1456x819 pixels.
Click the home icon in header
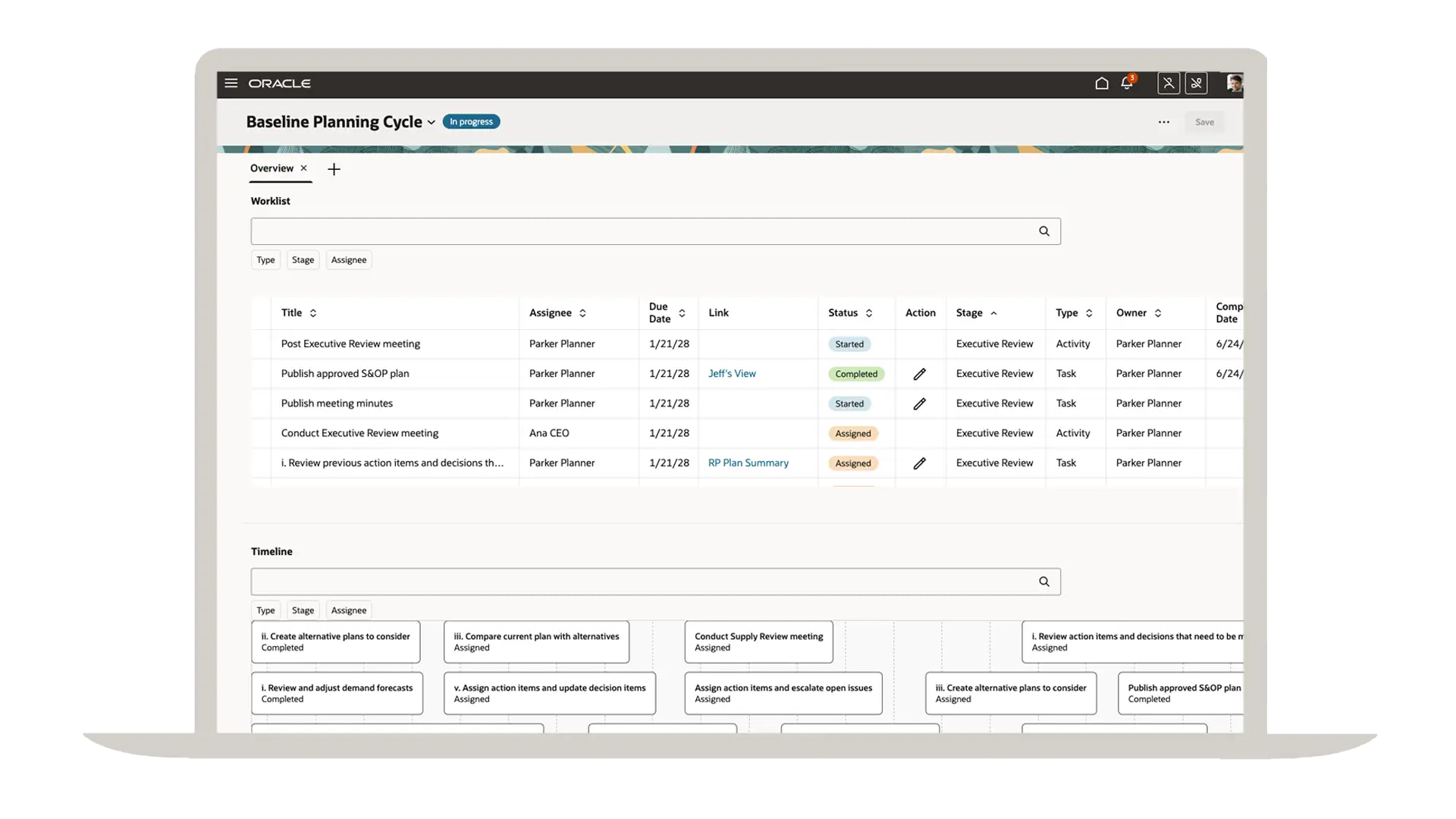[1101, 83]
